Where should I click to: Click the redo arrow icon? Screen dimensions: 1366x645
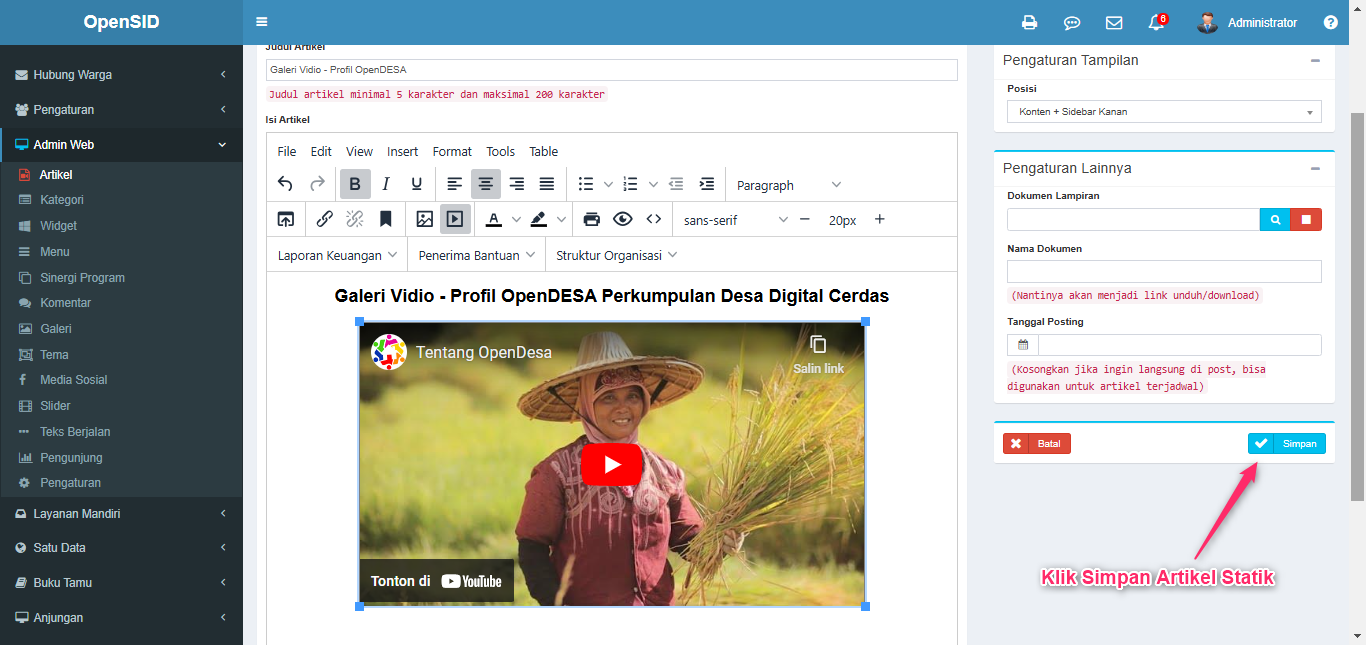coord(317,184)
